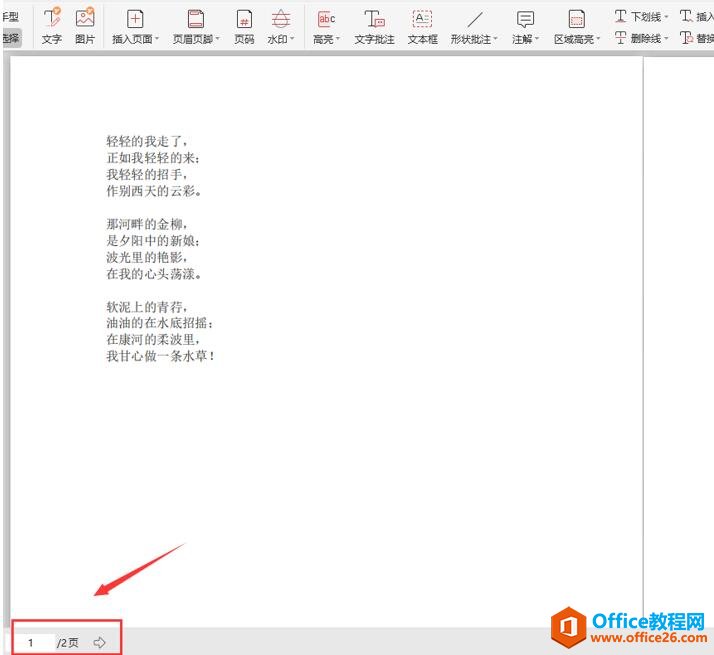Image resolution: width=714 pixels, height=655 pixels.
Task: Click the line 轻轻的我走了
Action: pyautogui.click(x=147, y=141)
